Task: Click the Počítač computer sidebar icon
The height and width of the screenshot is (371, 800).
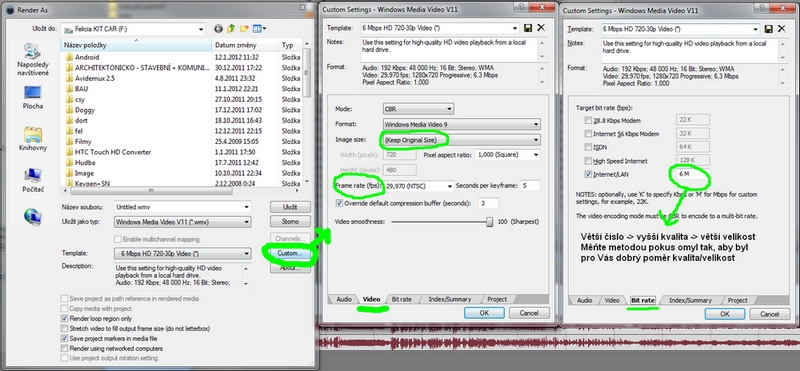Action: pyautogui.click(x=33, y=176)
